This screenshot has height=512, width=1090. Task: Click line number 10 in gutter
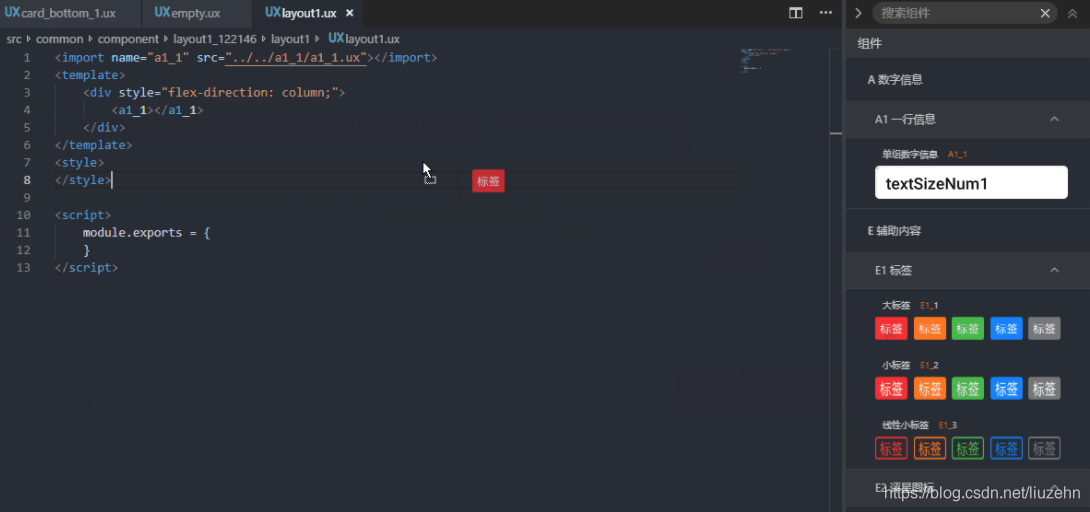click(x=24, y=215)
